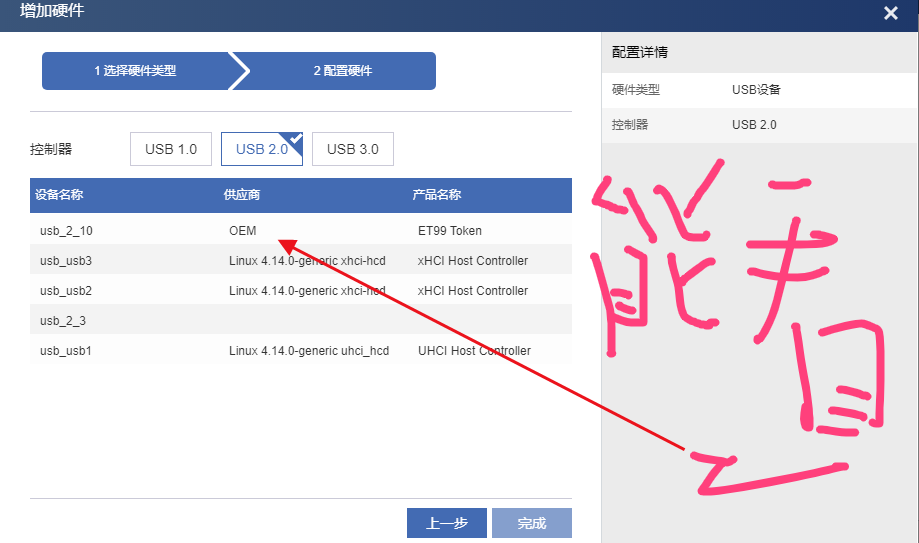The height and width of the screenshot is (543, 919).
Task: Go to step 1 选择硬件类型
Action: tap(135, 71)
